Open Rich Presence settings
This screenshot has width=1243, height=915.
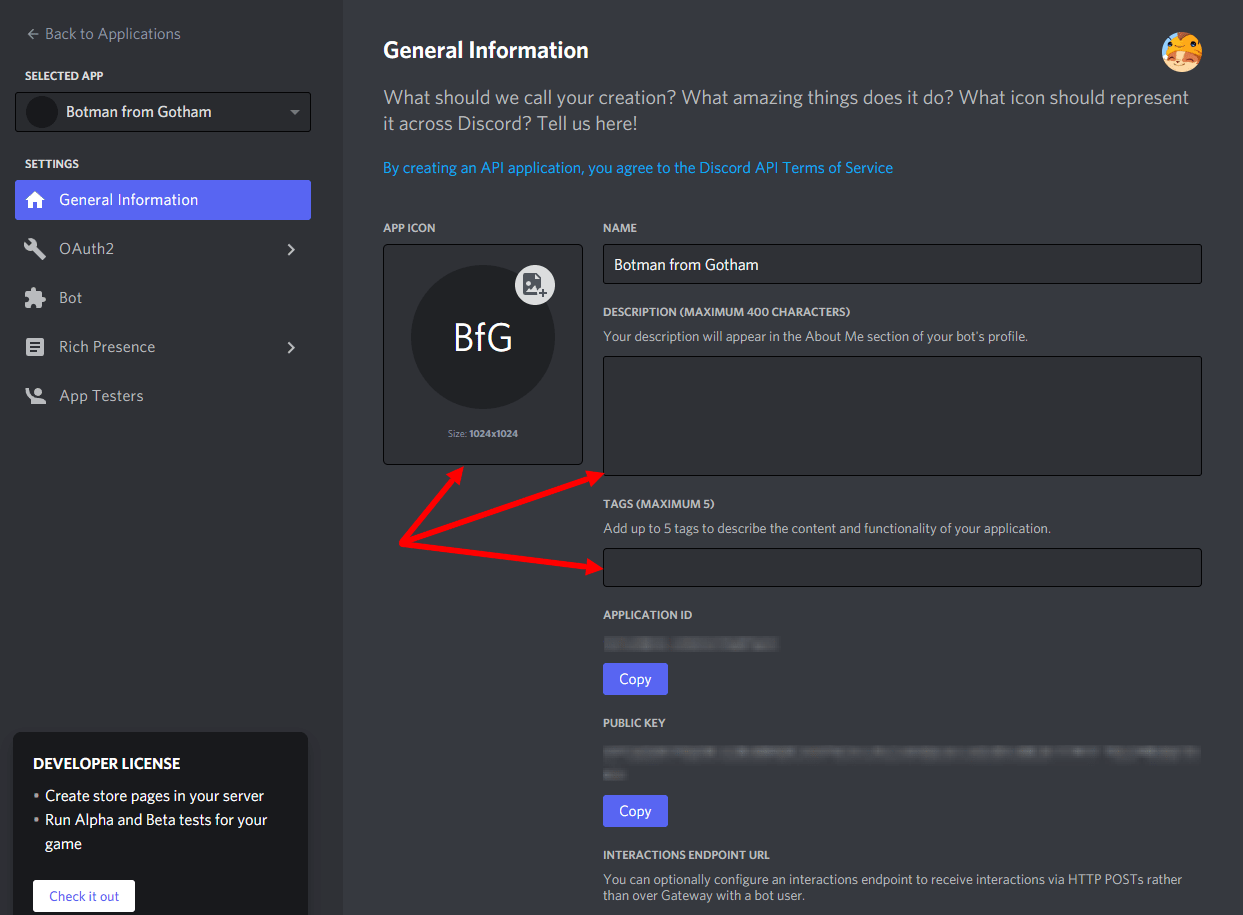[163, 347]
